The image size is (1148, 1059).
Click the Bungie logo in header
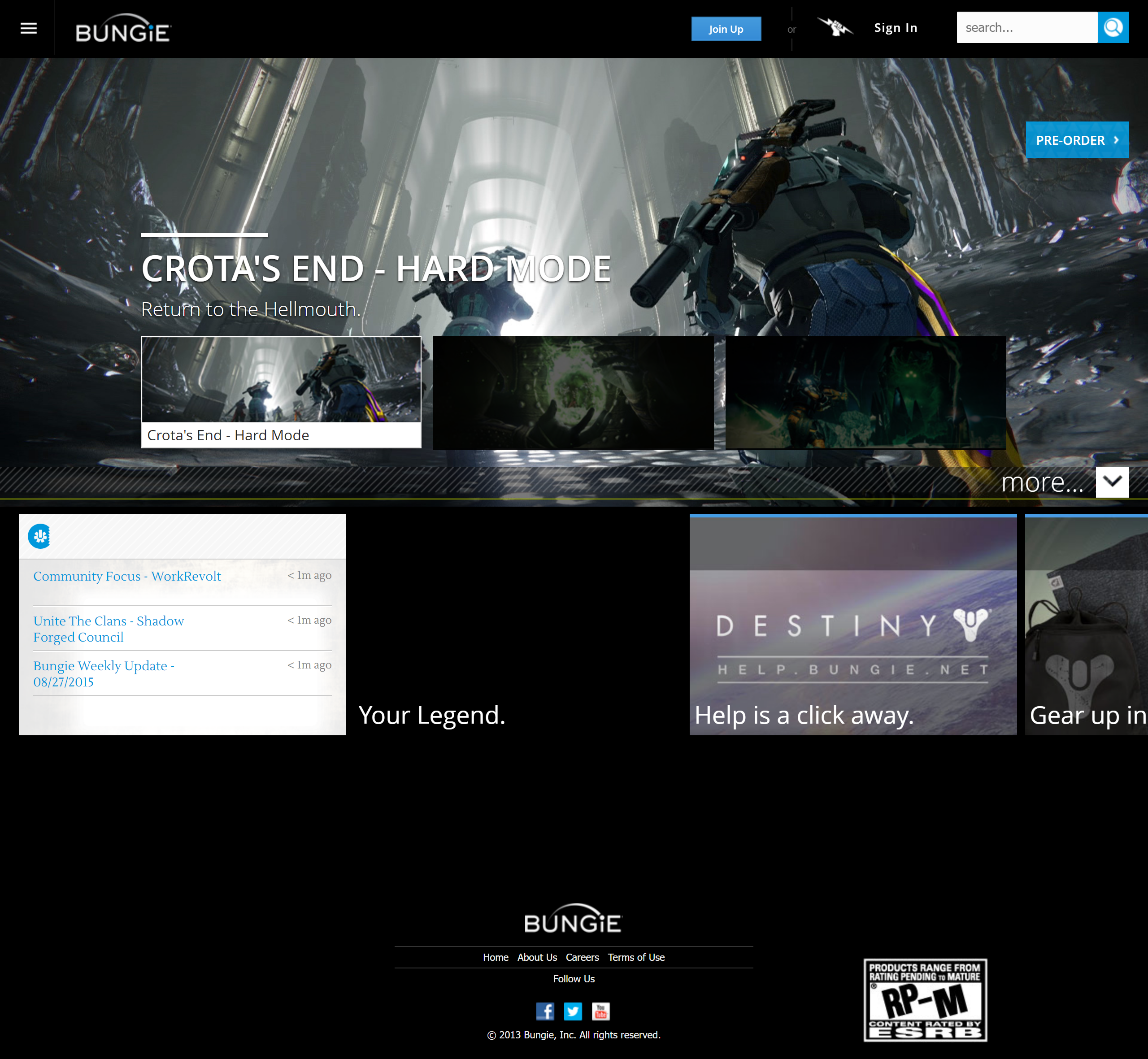123,29
